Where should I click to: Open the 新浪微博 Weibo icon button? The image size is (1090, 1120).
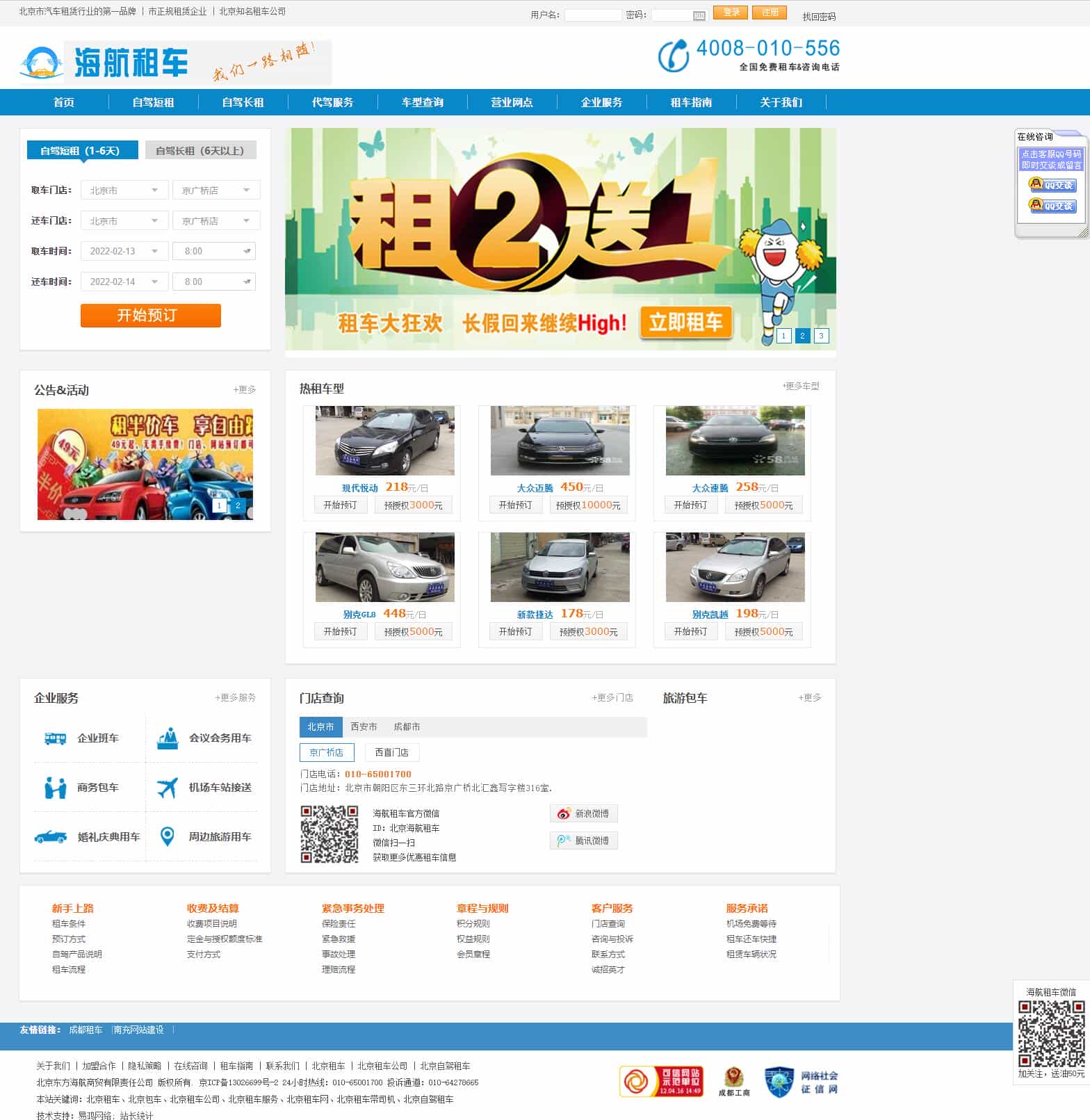click(584, 814)
